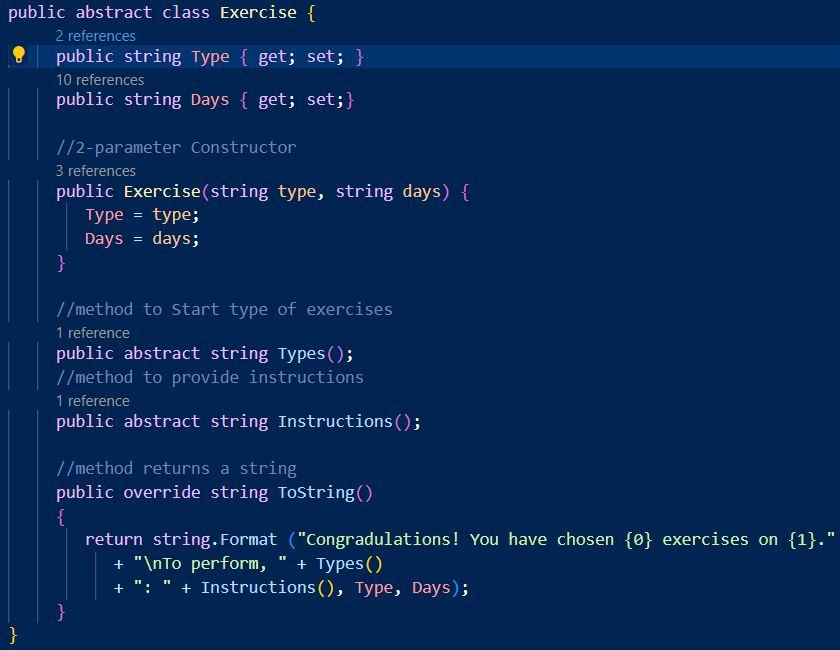Open the '10 references' CodeLens above Days

pyautogui.click(x=100, y=80)
